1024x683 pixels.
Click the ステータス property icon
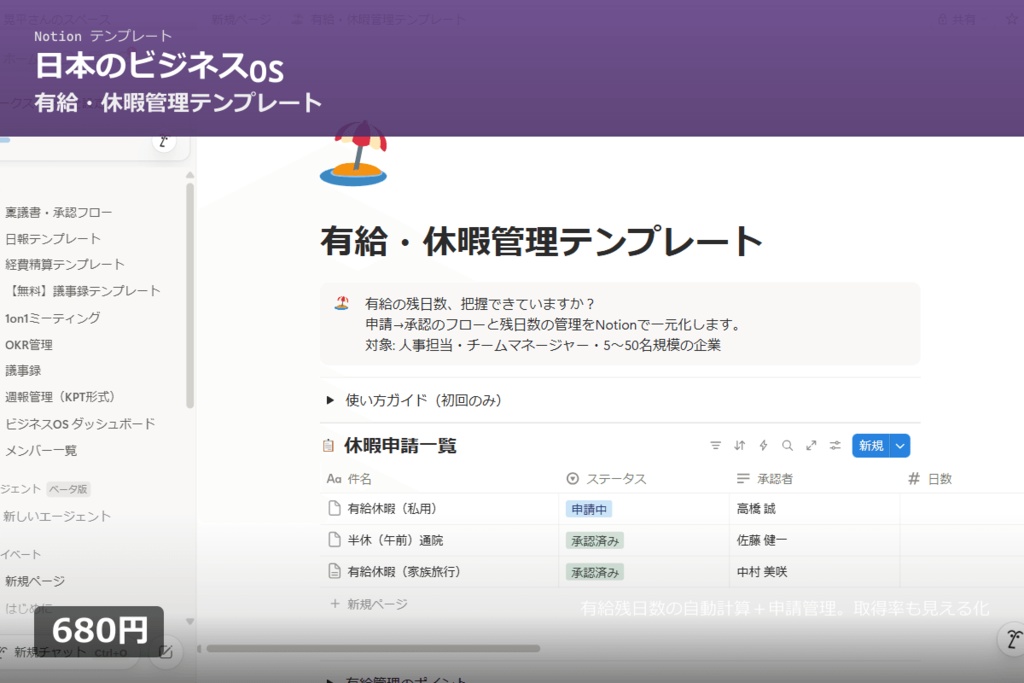571,478
